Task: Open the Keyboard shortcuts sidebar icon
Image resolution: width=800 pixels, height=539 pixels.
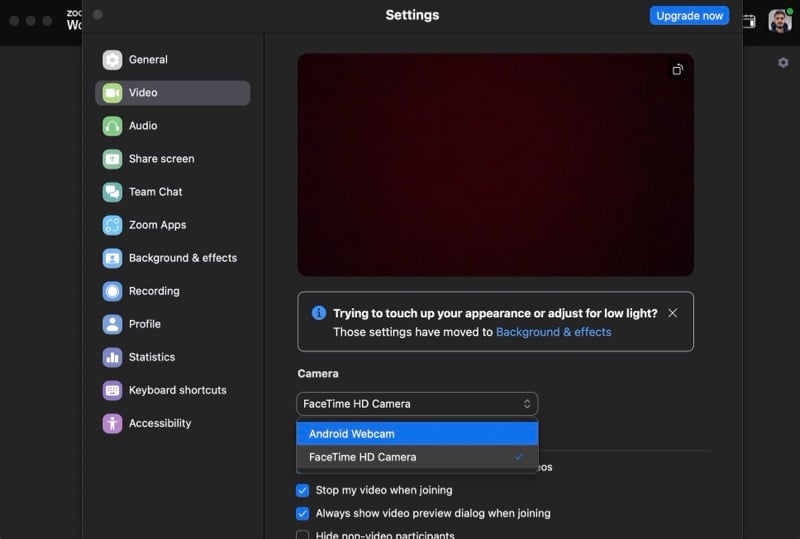Action: click(x=112, y=390)
